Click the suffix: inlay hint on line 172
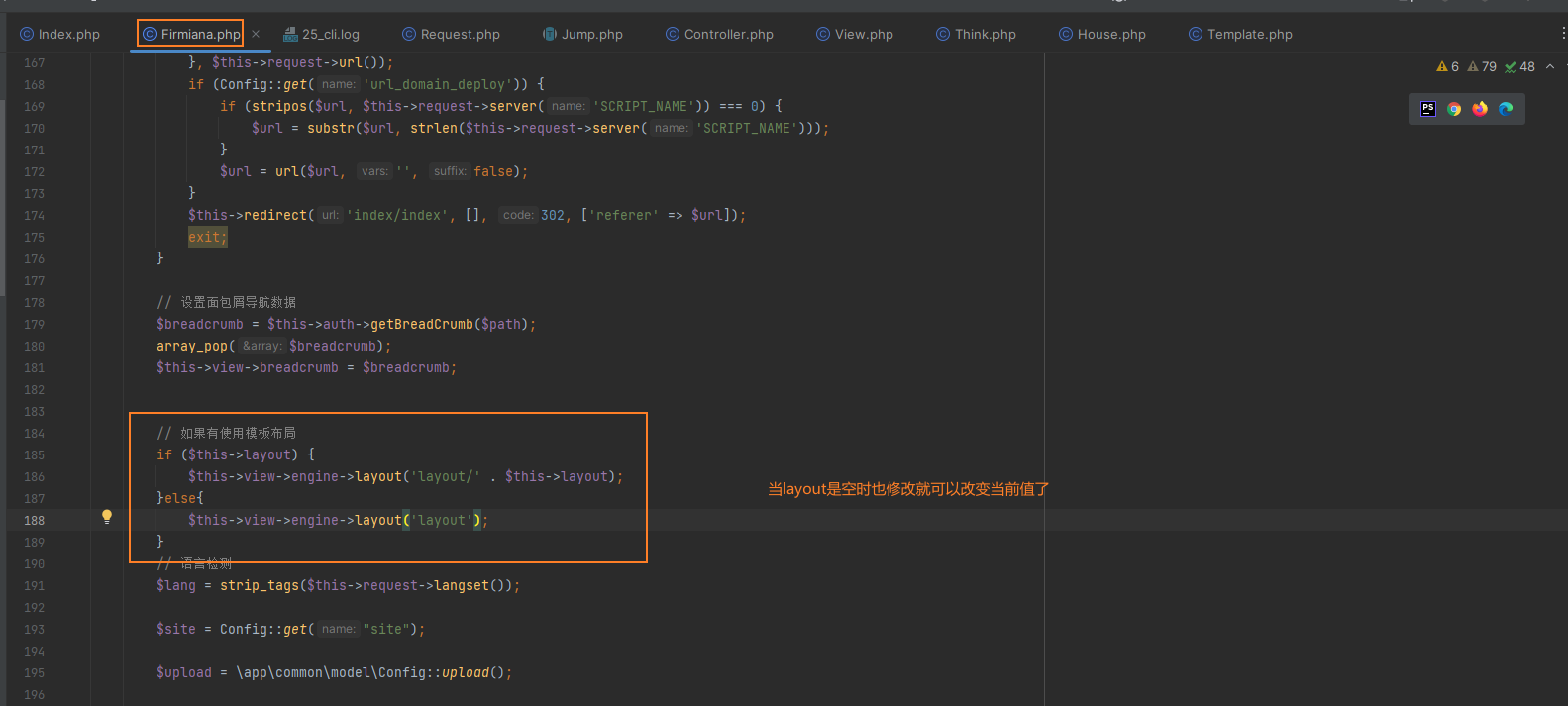 coord(450,171)
